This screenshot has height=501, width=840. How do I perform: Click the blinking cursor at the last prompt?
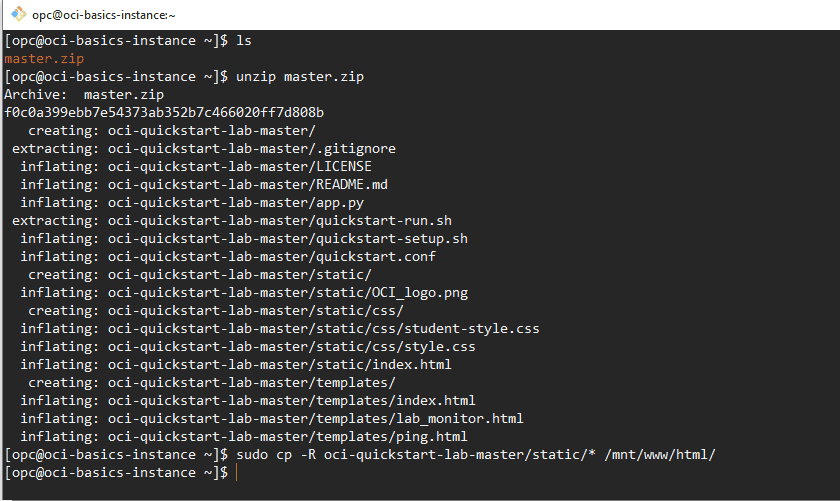coord(236,473)
